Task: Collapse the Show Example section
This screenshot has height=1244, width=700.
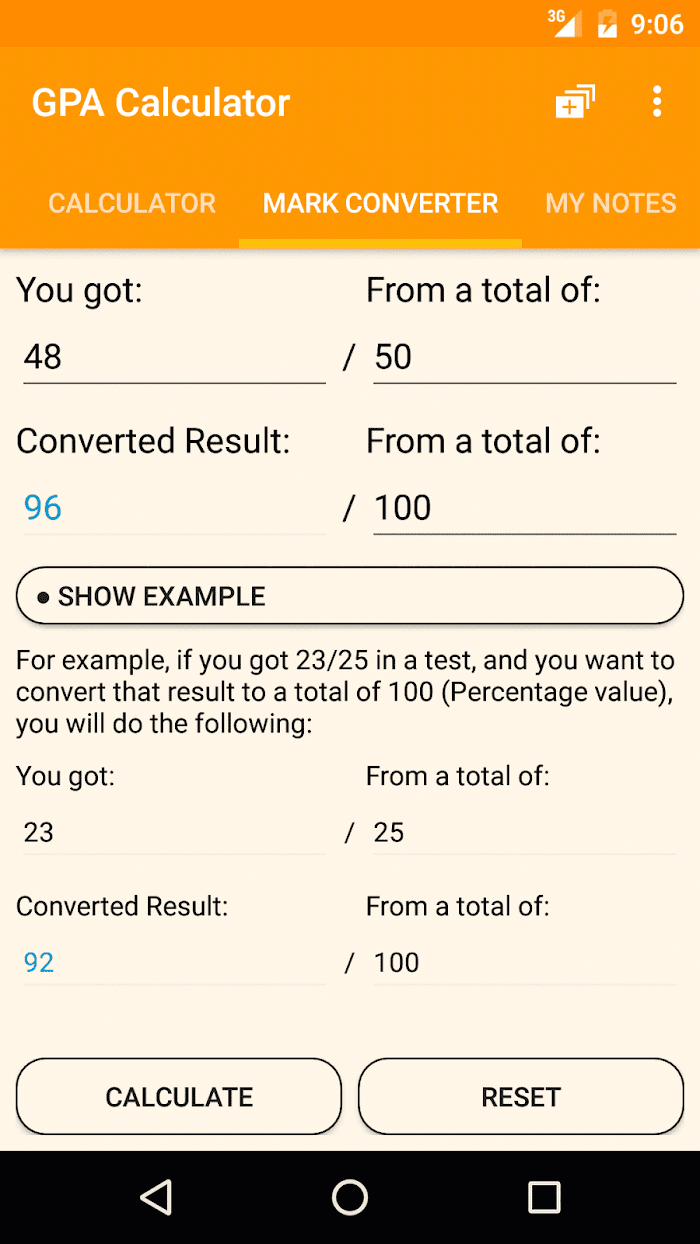Action: [350, 597]
